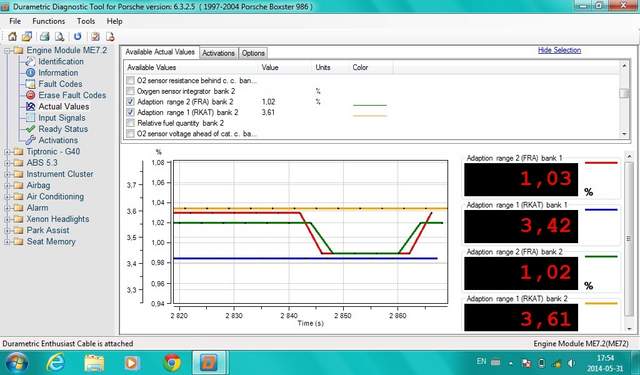Expand the ABS 5.3 tree node
Screen dimensions: 640x375
(7, 163)
